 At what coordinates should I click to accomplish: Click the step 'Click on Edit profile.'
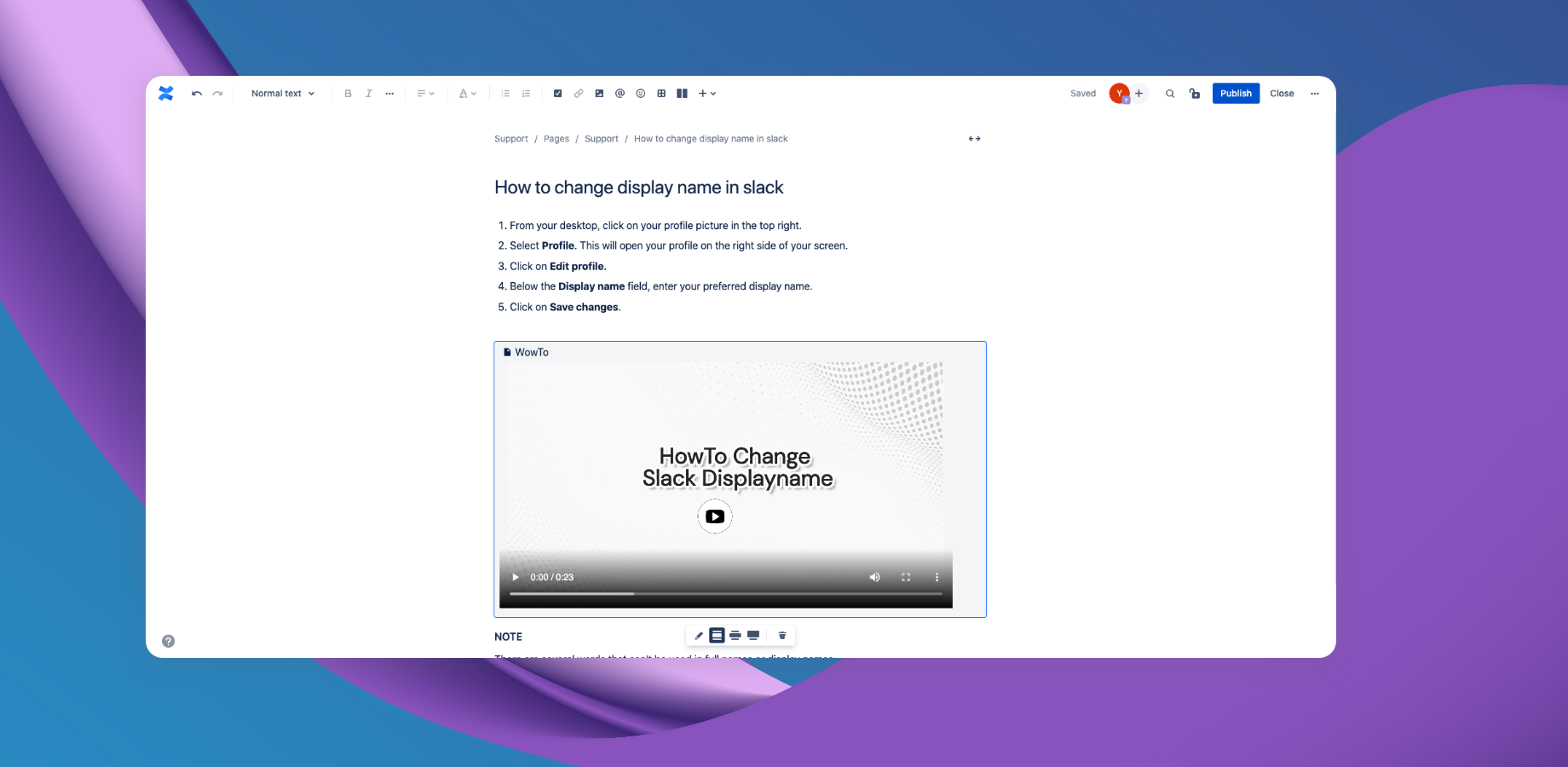point(558,266)
